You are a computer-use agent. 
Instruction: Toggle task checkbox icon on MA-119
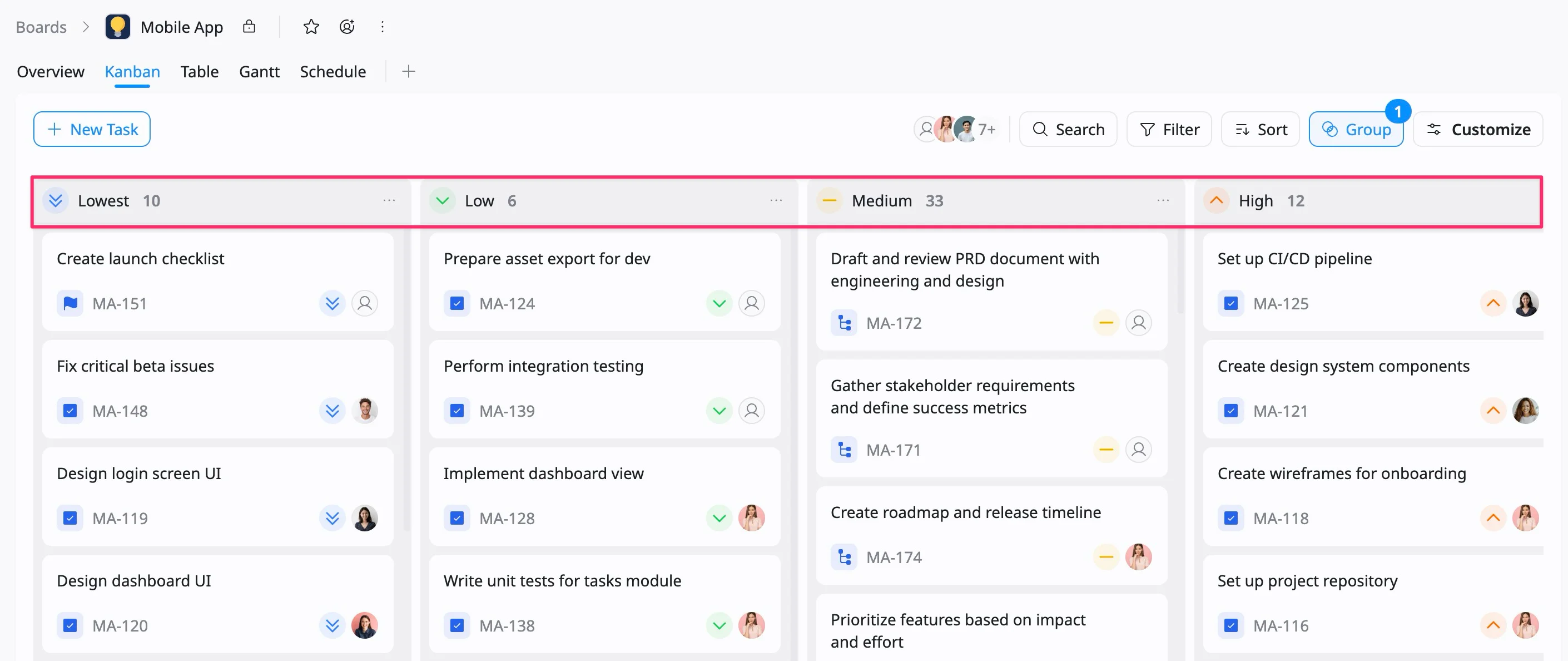pos(70,518)
